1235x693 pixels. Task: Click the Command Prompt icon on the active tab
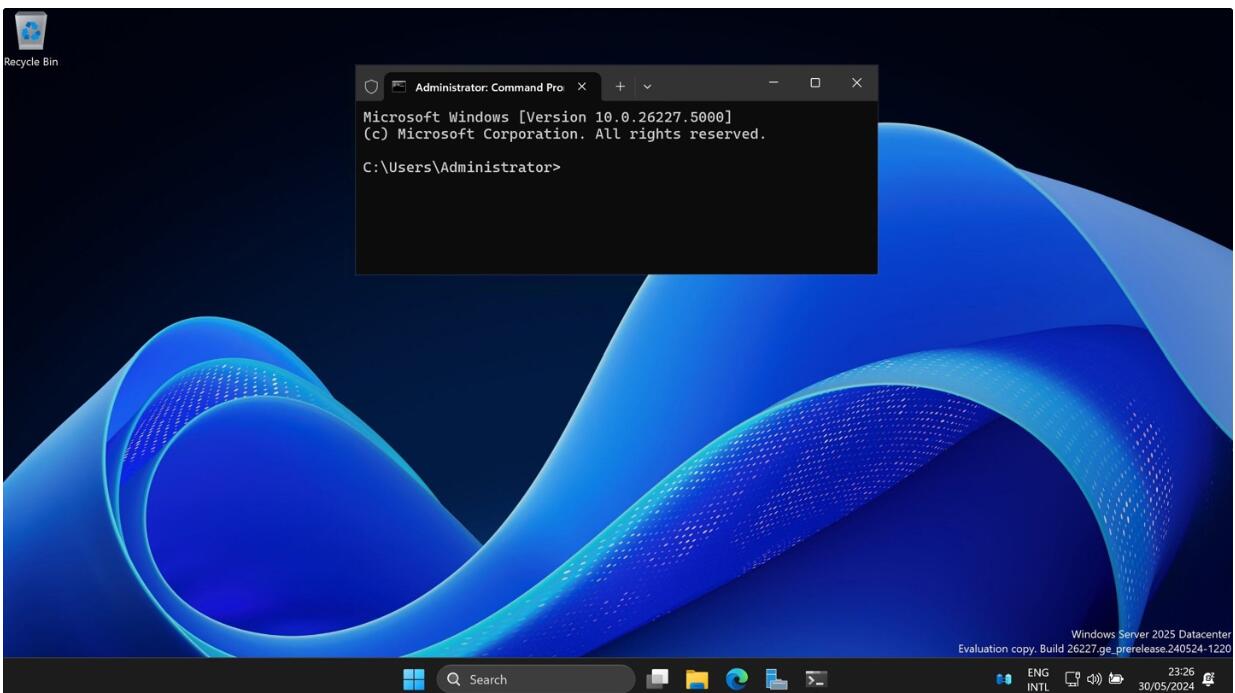click(398, 85)
